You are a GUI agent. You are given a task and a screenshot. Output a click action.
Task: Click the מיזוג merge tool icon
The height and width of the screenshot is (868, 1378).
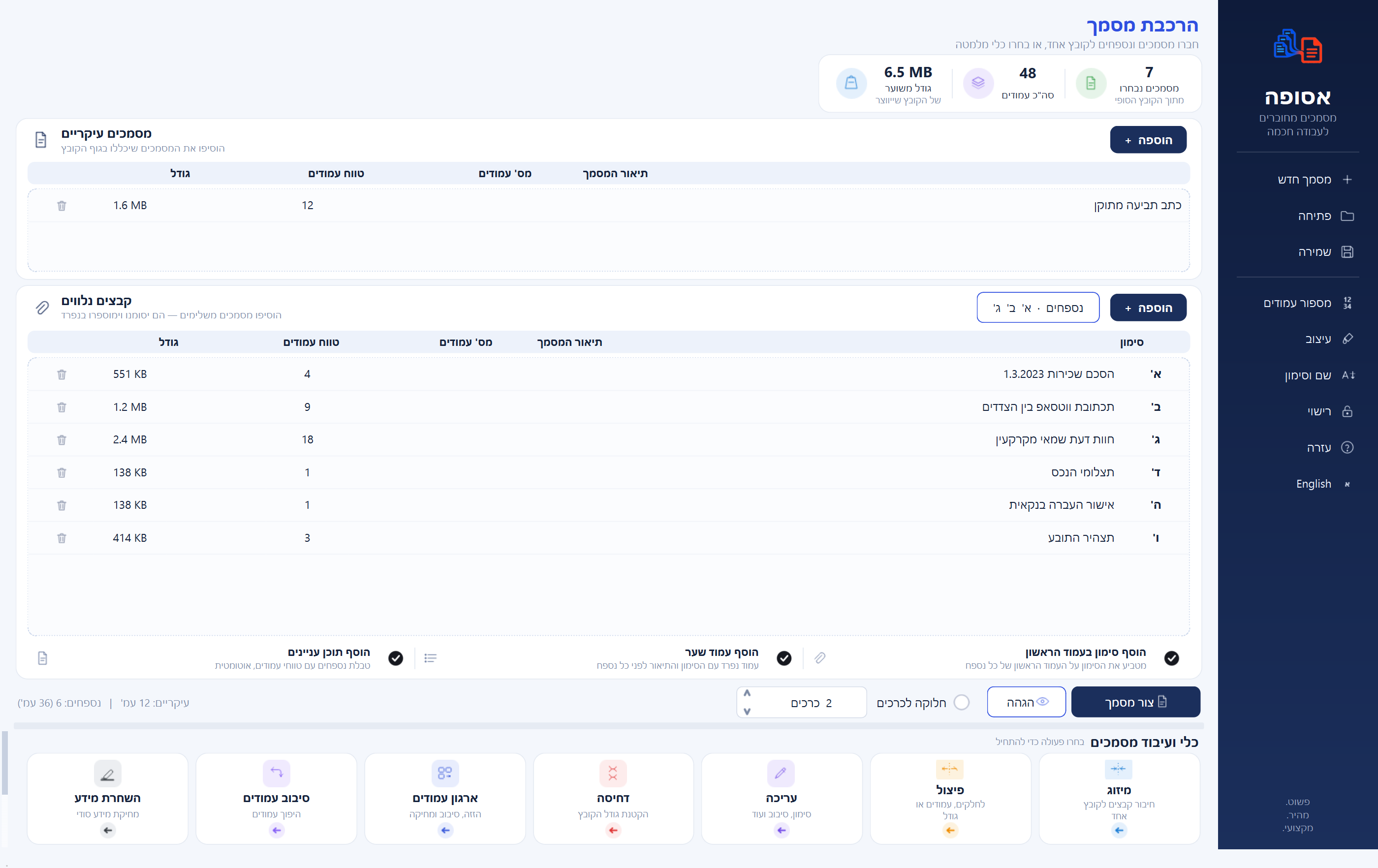pos(1118,769)
